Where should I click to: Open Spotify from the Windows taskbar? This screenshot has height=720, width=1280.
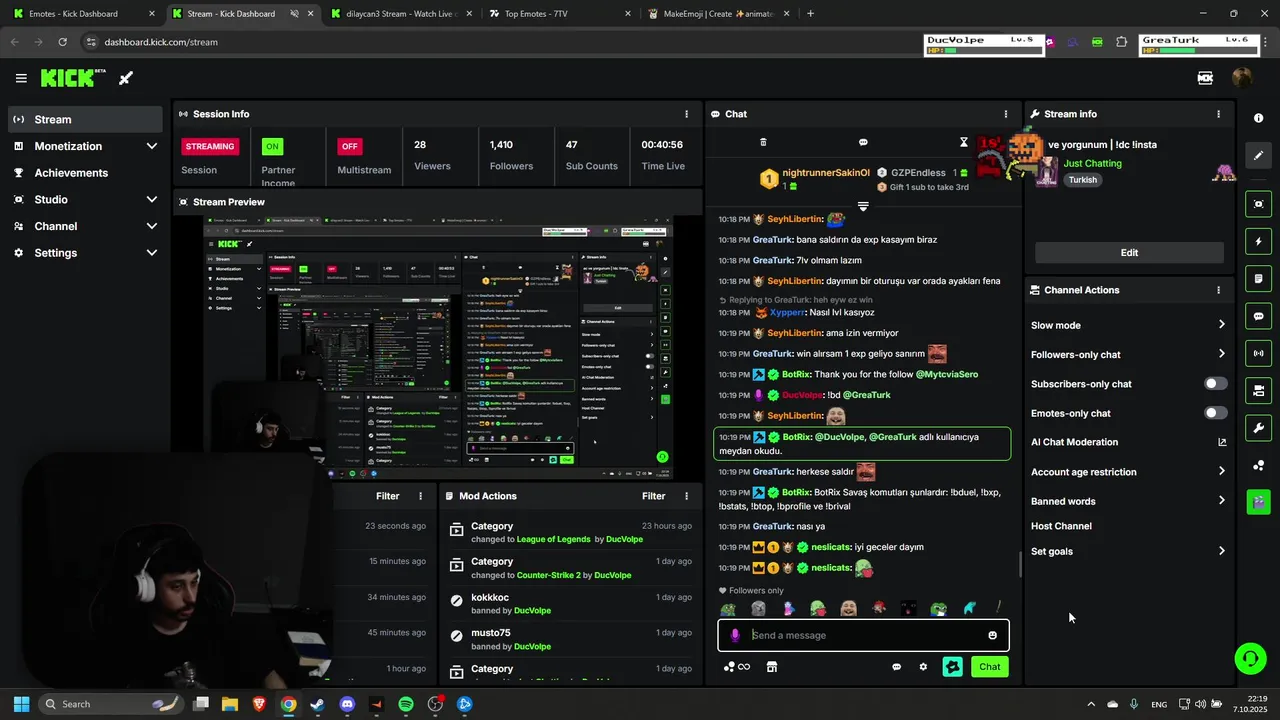tap(406, 704)
